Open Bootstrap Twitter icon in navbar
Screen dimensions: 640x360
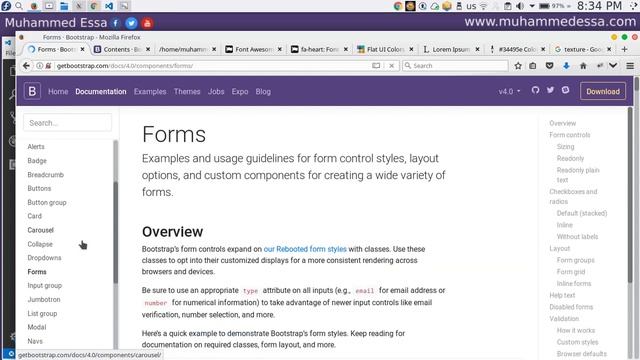[x=550, y=90]
